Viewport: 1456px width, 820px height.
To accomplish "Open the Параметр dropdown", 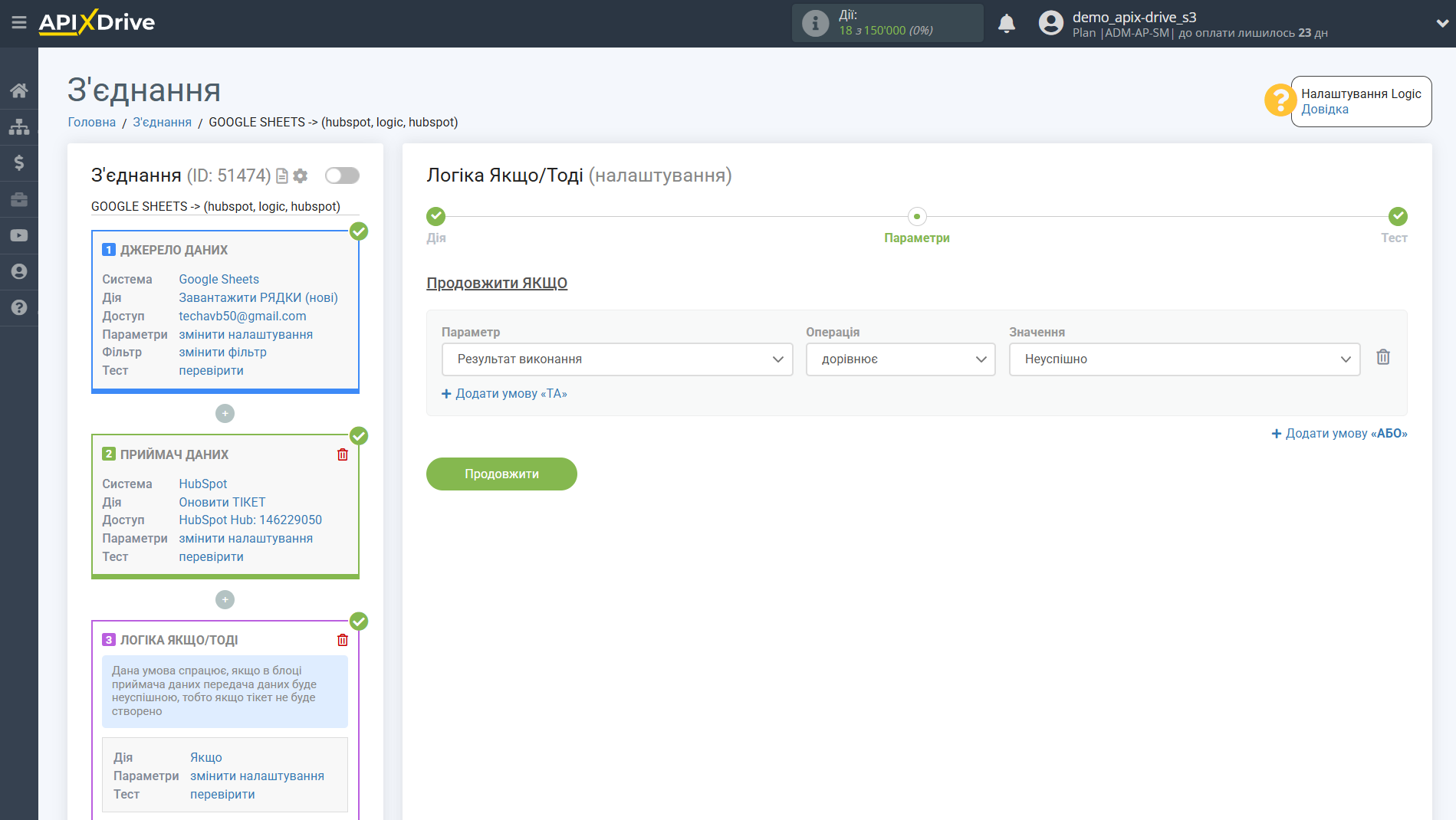I will [617, 359].
